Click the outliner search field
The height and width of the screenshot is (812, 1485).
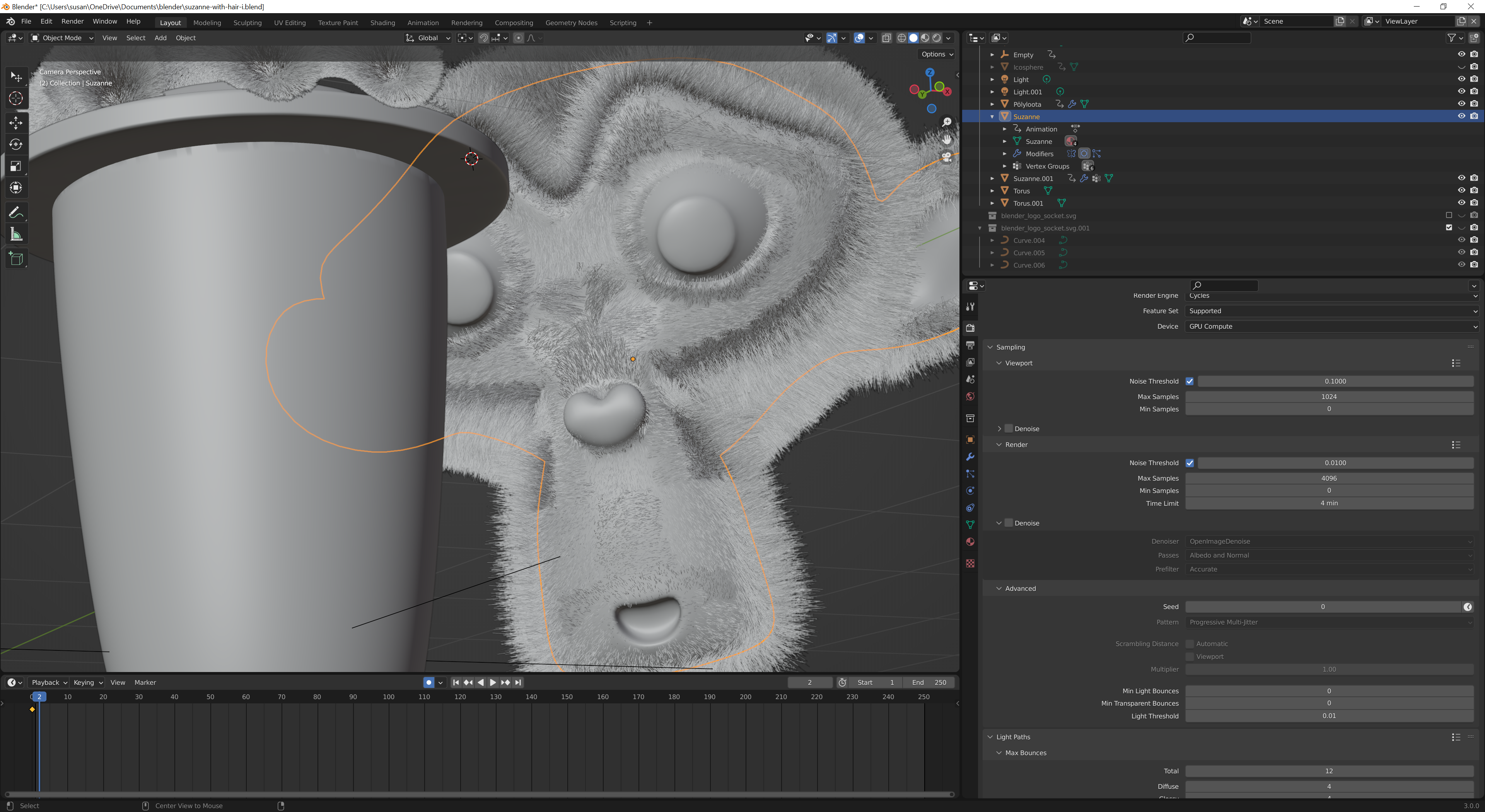(1216, 38)
